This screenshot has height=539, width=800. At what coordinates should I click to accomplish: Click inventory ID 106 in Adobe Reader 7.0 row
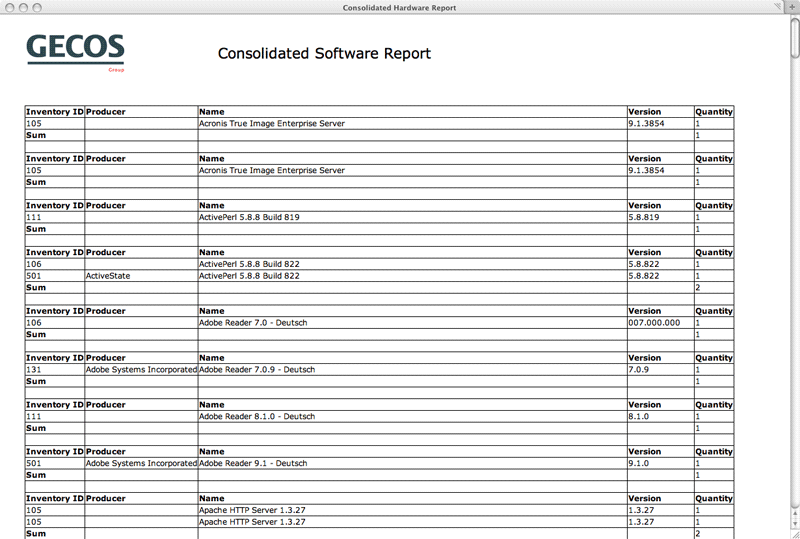(34, 323)
